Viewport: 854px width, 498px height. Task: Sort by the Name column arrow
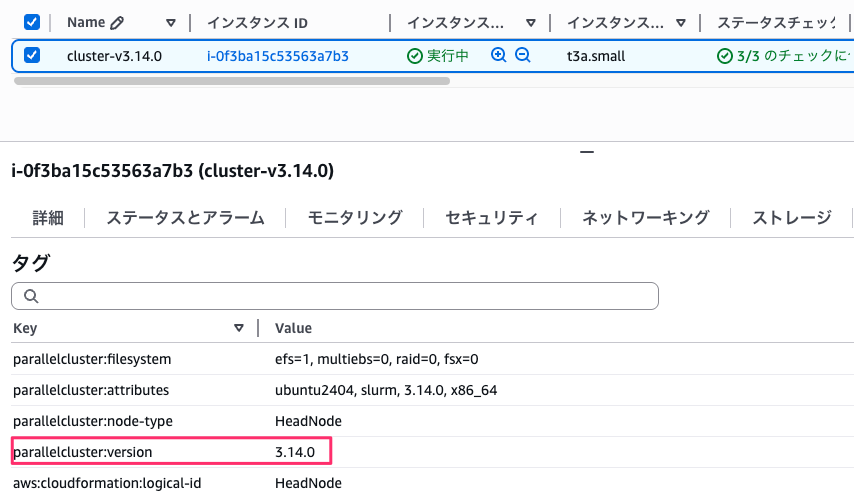pyautogui.click(x=170, y=22)
